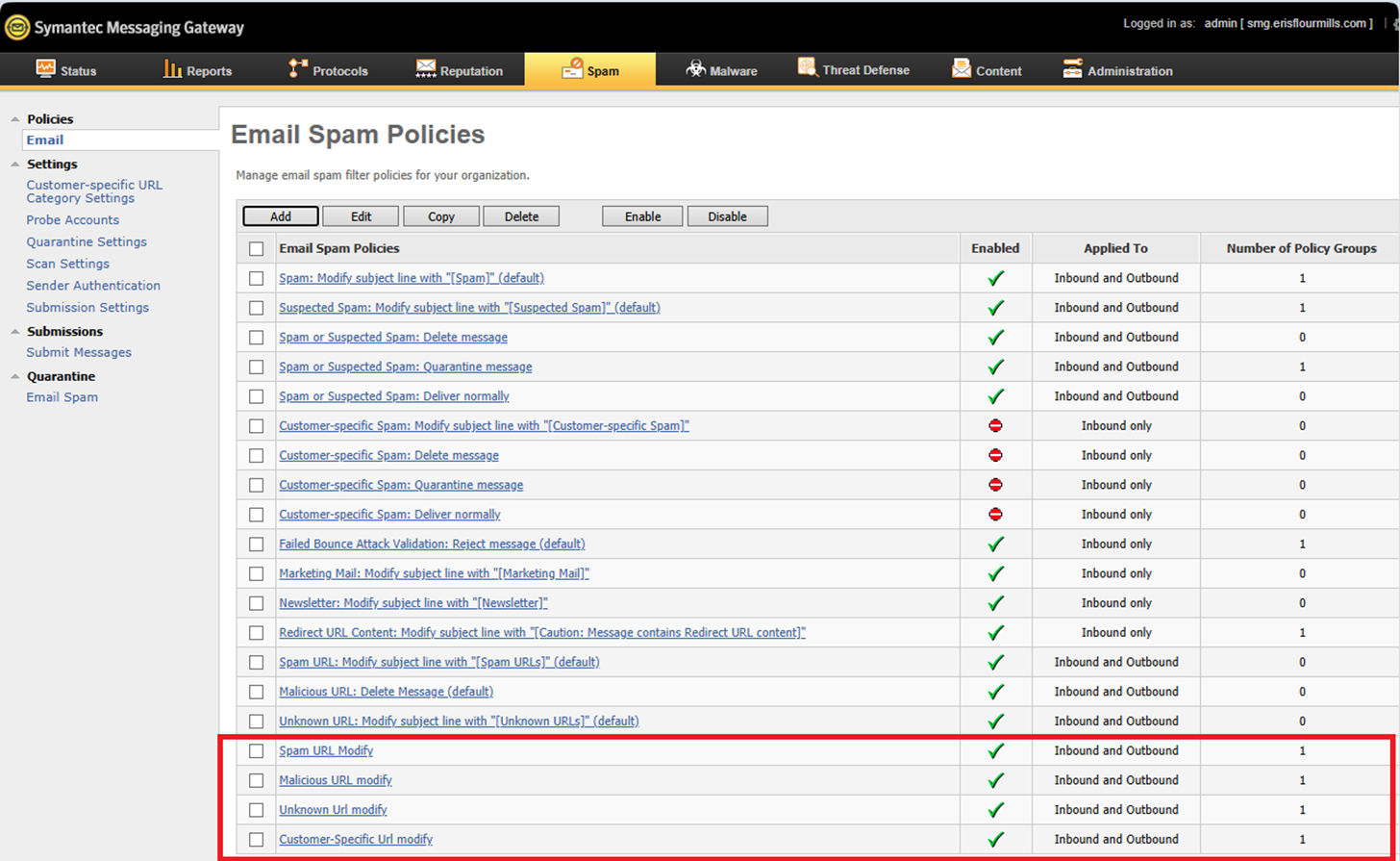1400x861 pixels.
Task: Tick checkbox for Customer-specific Spam: Delete message
Action: (256, 455)
